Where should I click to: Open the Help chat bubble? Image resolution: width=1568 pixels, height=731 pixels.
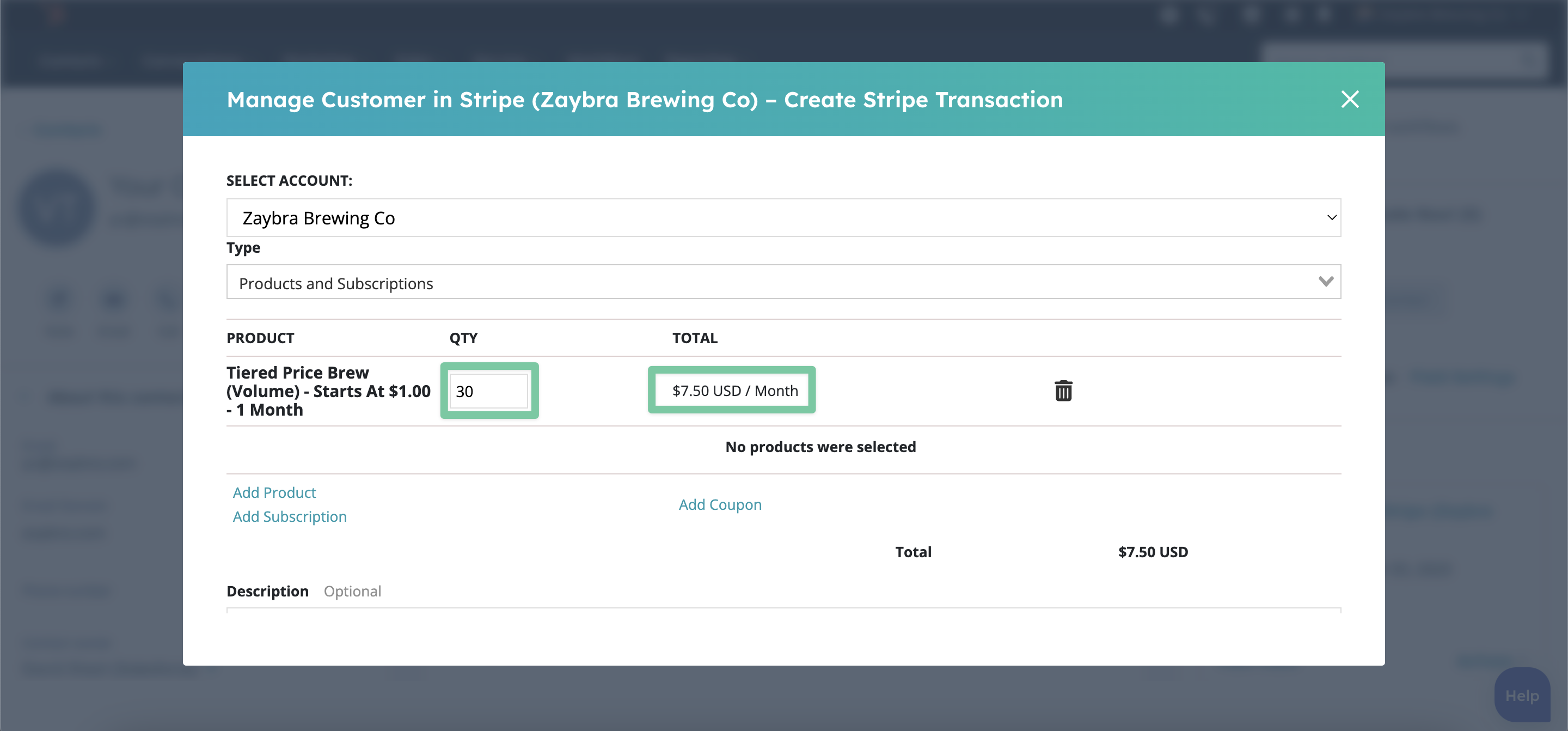click(x=1522, y=695)
